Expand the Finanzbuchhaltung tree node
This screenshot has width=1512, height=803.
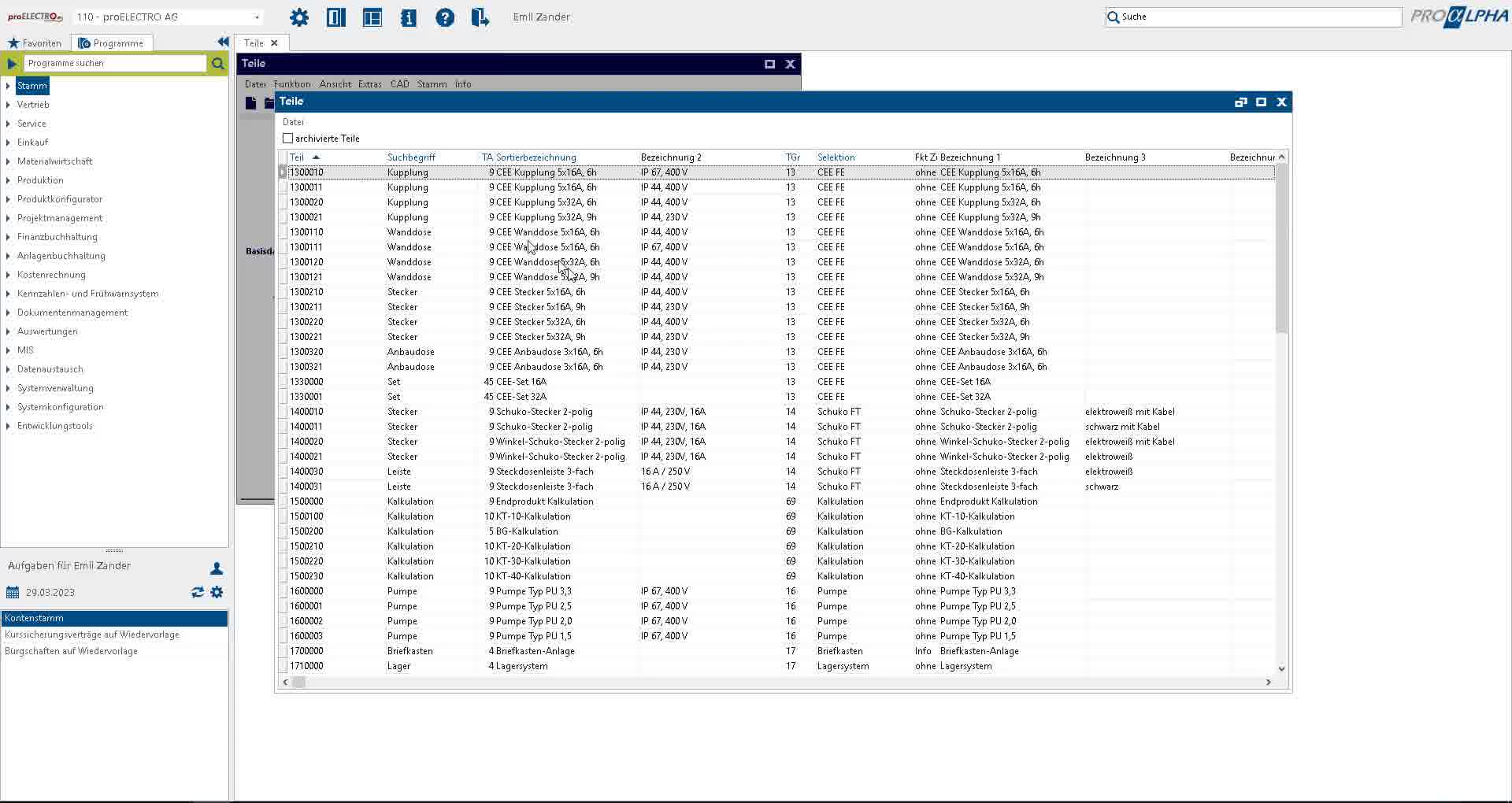(x=8, y=237)
